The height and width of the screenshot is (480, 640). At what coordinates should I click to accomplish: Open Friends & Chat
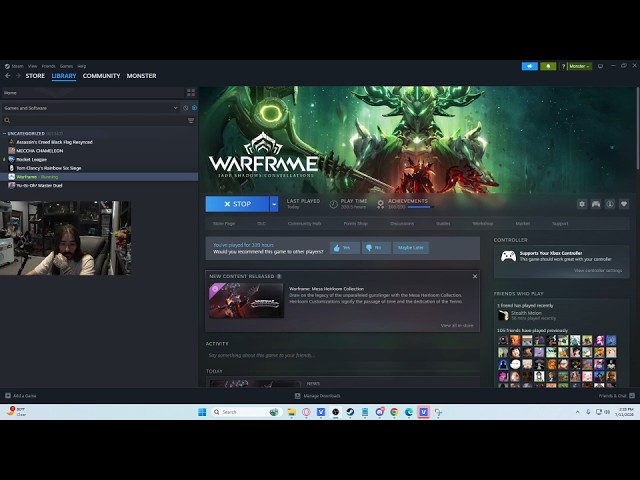tap(616, 396)
